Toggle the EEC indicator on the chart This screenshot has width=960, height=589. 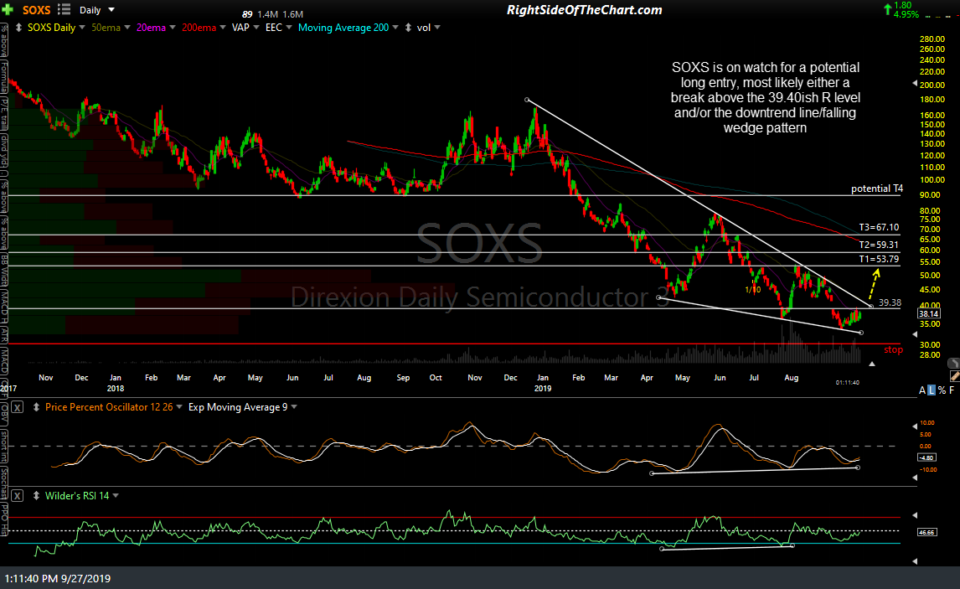pyautogui.click(x=272, y=28)
